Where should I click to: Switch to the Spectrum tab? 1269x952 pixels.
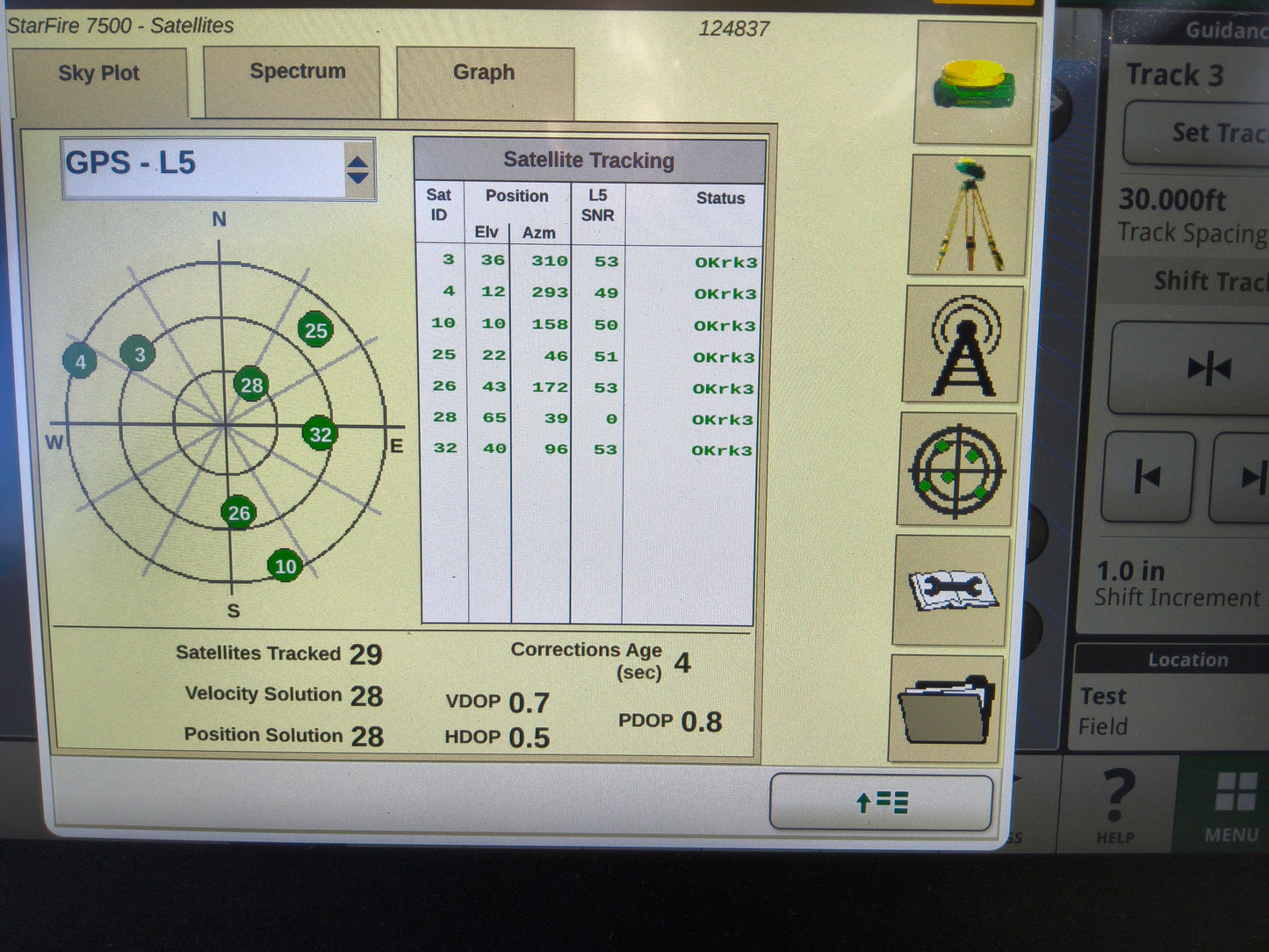296,71
